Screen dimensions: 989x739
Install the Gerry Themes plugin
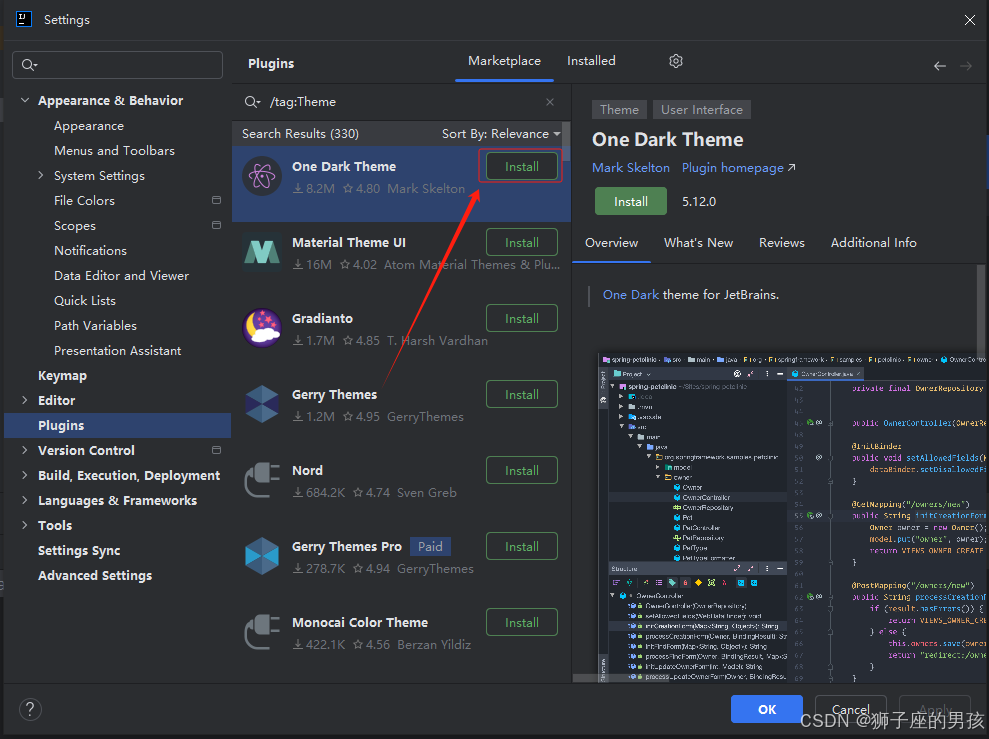tap(522, 395)
